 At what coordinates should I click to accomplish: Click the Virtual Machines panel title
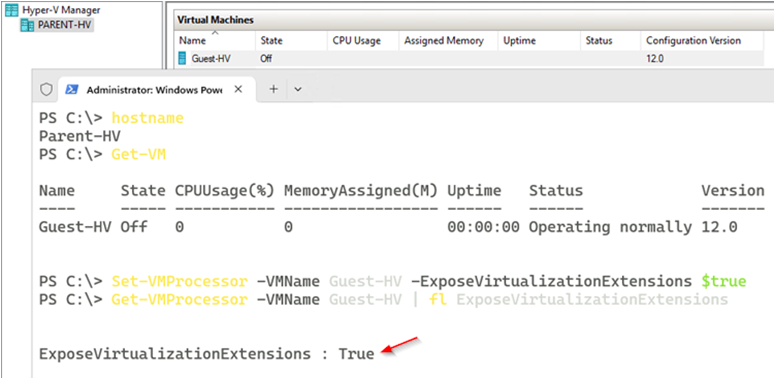click(x=215, y=20)
